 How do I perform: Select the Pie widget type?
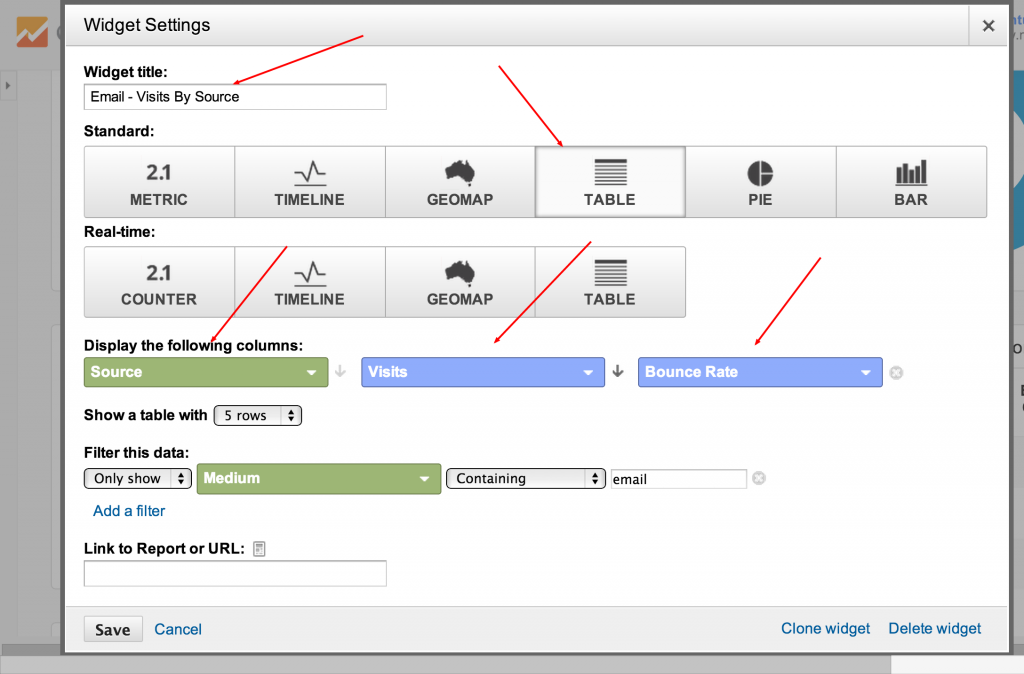click(760, 181)
